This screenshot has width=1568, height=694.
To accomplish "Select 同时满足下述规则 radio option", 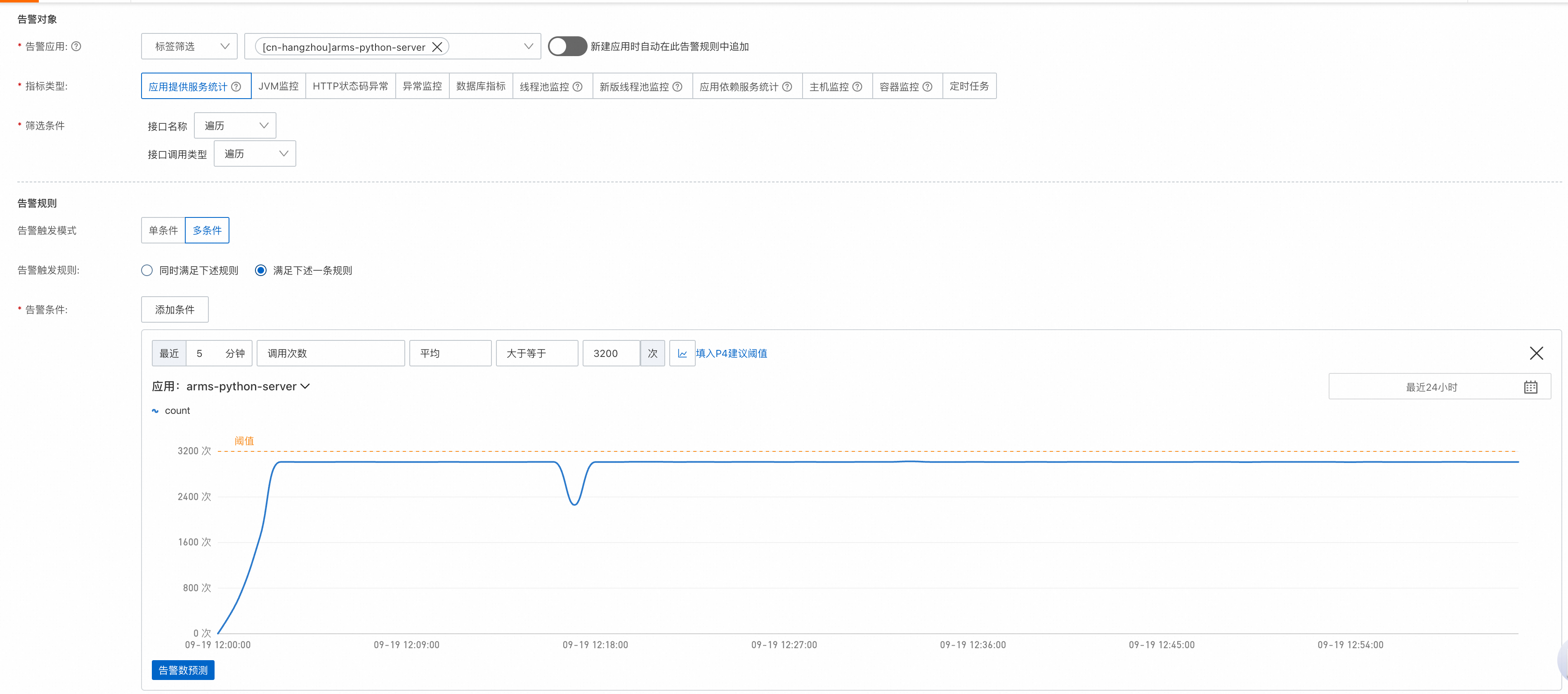I will [147, 270].
